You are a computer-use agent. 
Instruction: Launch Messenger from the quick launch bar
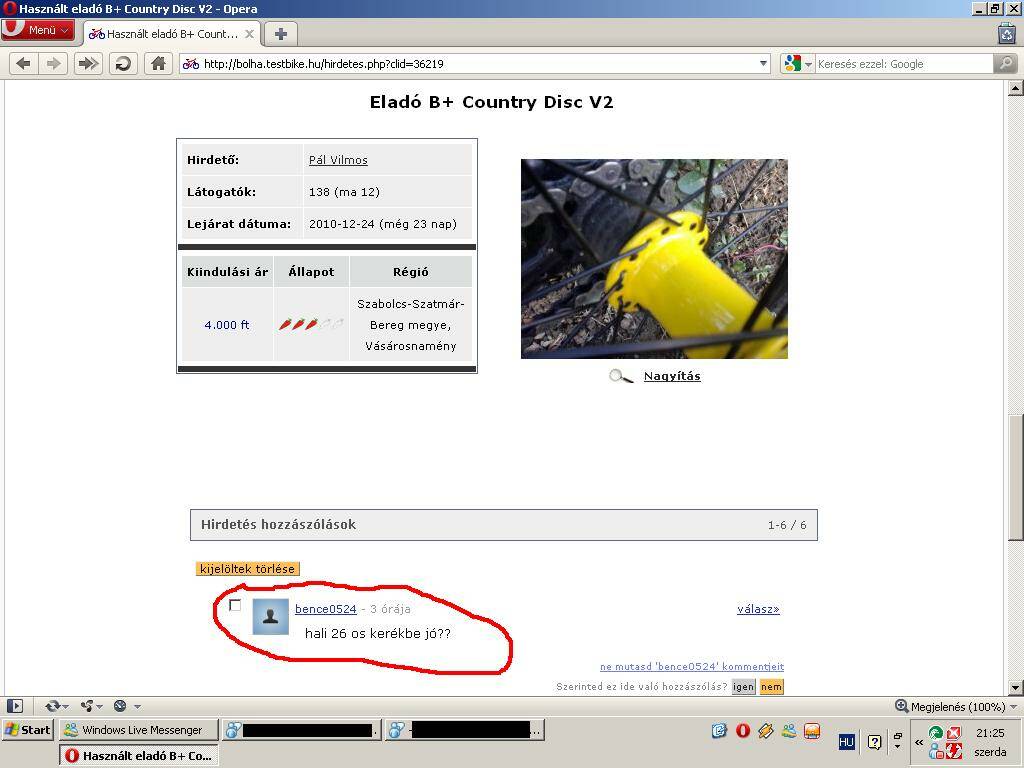tap(789, 731)
